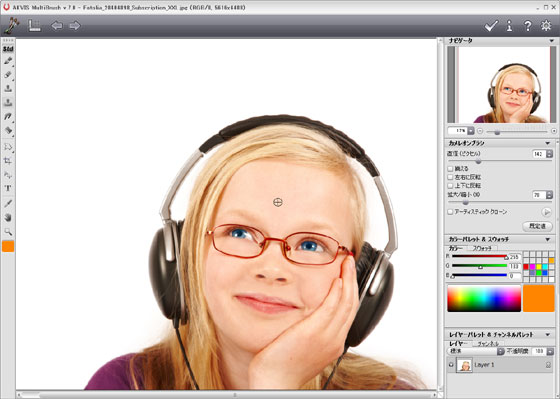Switch to the チャンネル Channels tab
The height and width of the screenshot is (399, 560).
click(488, 344)
